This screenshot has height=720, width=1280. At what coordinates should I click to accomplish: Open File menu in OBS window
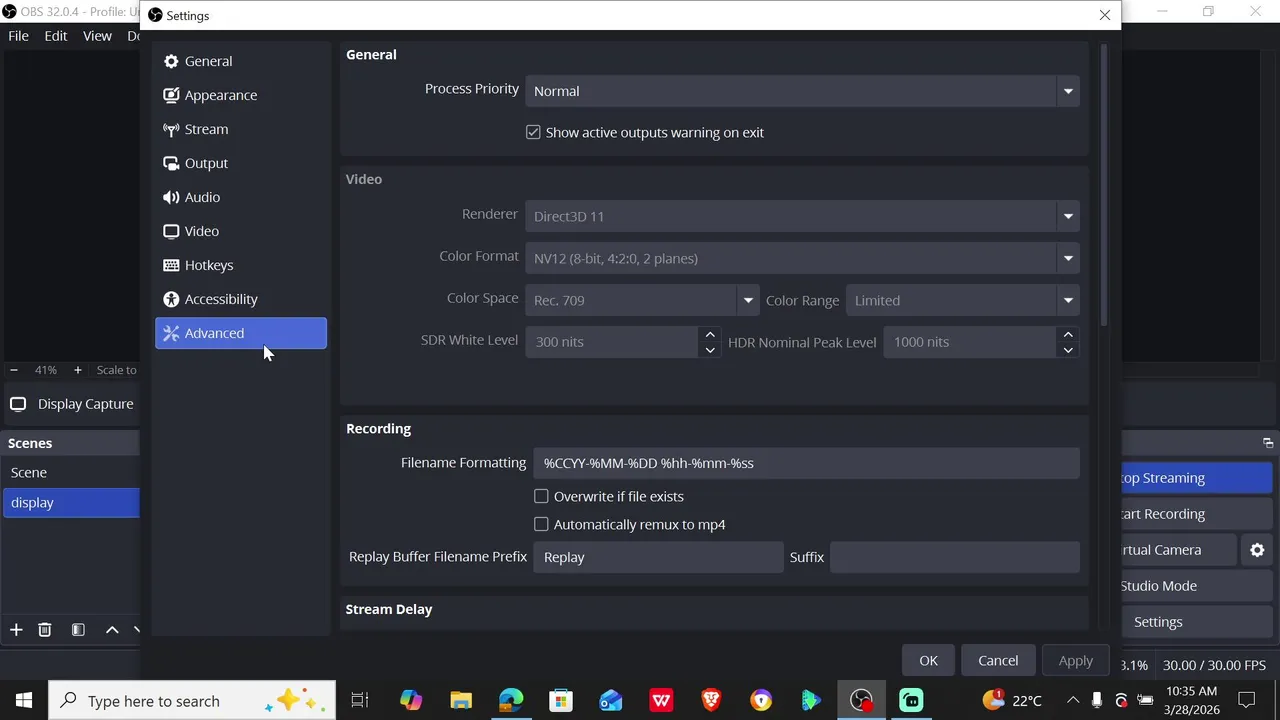[18, 36]
